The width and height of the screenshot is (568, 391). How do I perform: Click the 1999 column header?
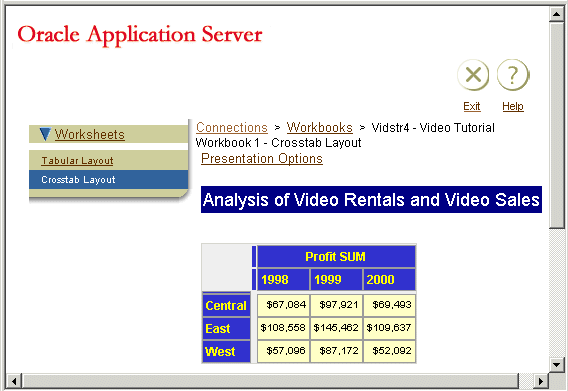[x=336, y=279]
